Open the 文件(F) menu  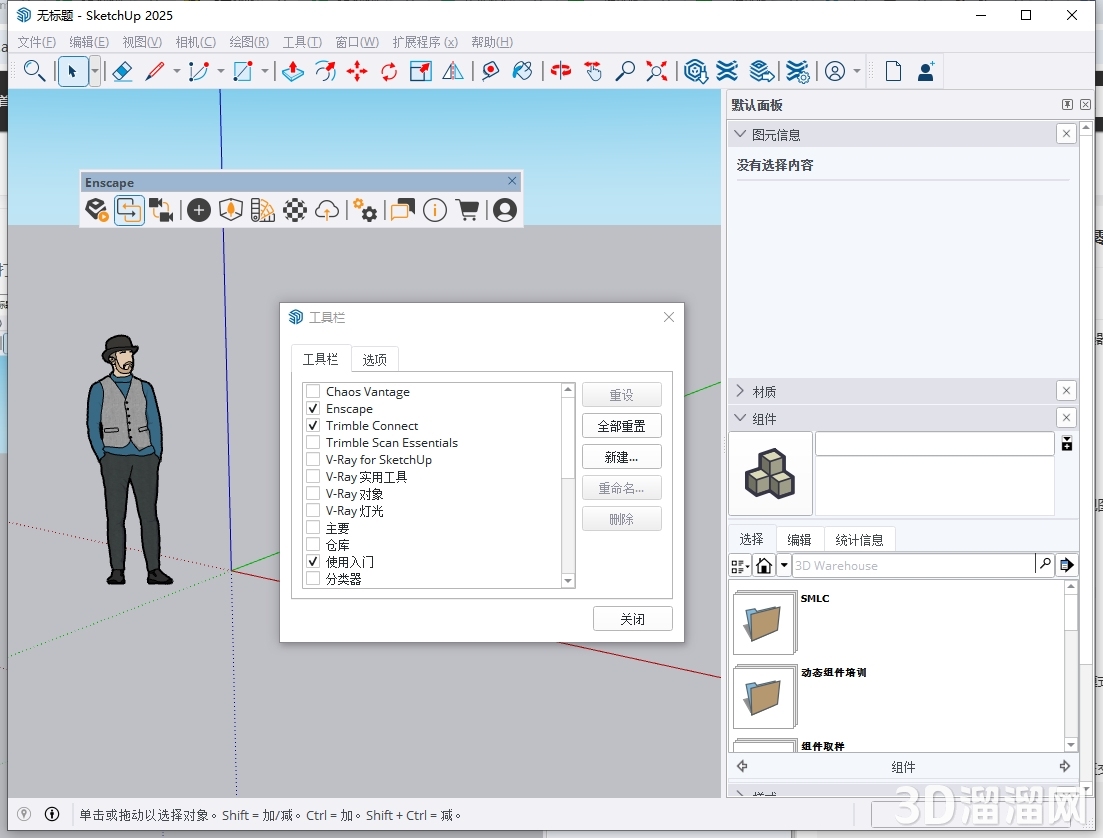coord(36,42)
